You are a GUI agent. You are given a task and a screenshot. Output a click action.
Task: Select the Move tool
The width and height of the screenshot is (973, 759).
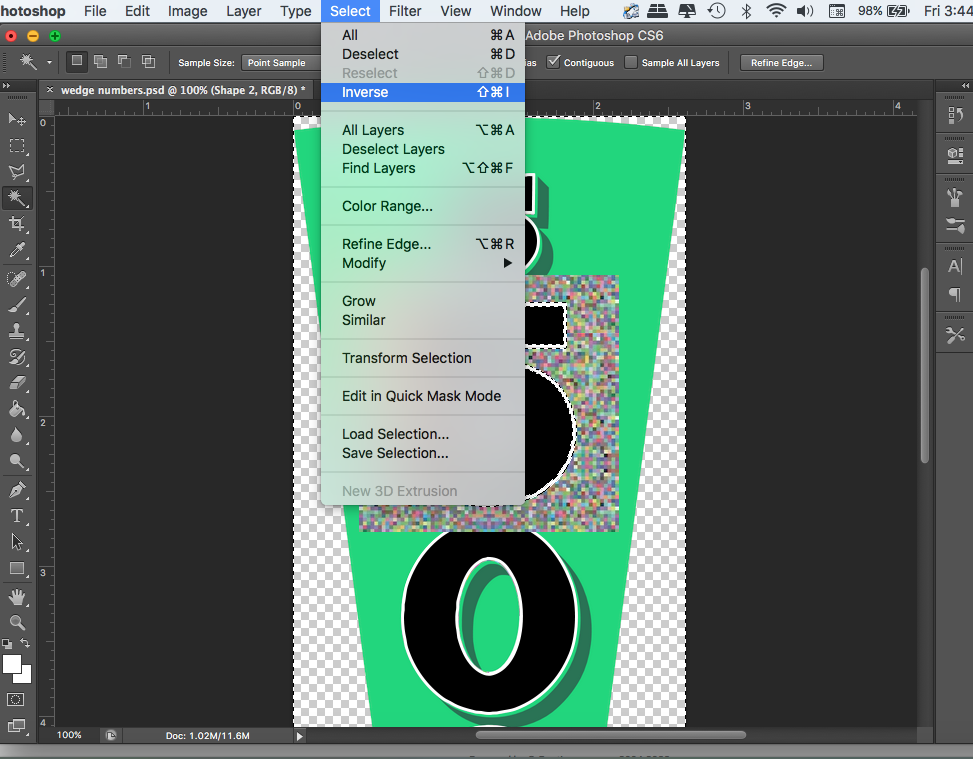17,119
